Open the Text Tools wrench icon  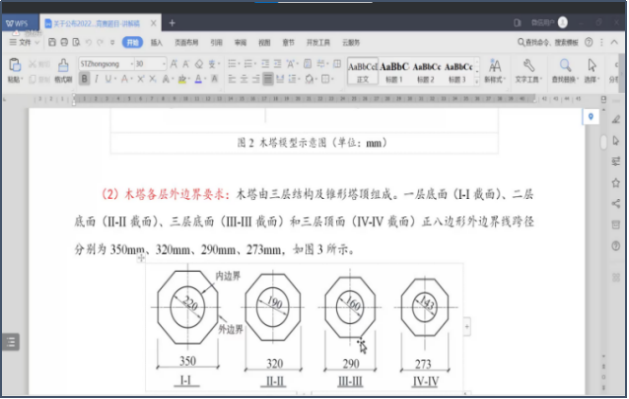point(529,65)
